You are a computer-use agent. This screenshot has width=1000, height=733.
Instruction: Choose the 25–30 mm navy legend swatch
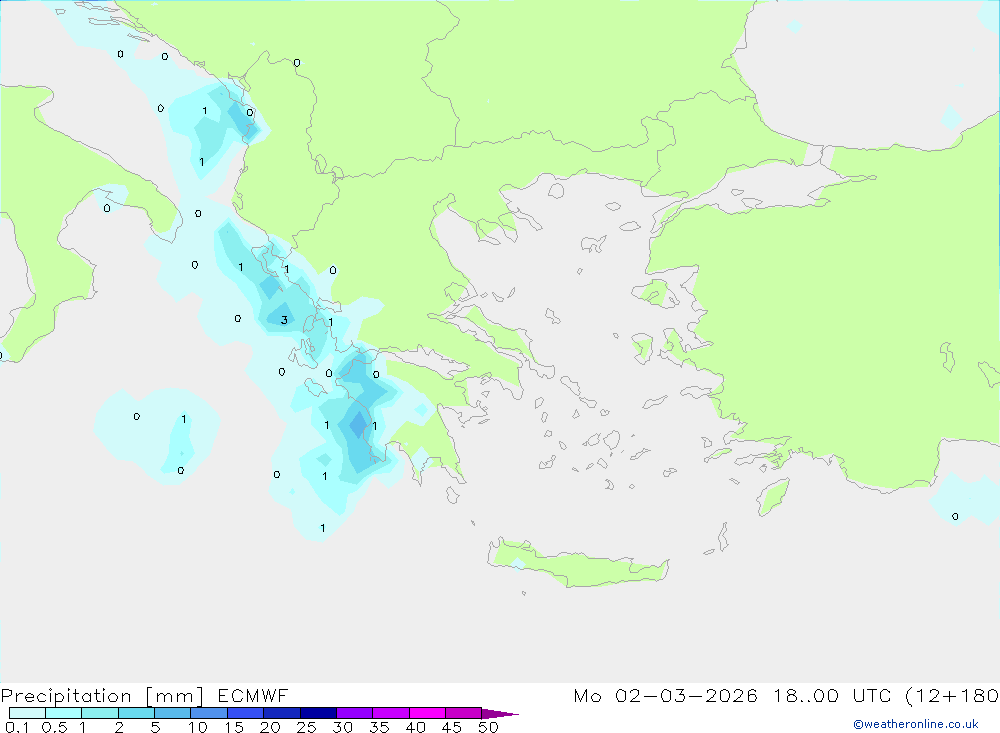(x=318, y=713)
